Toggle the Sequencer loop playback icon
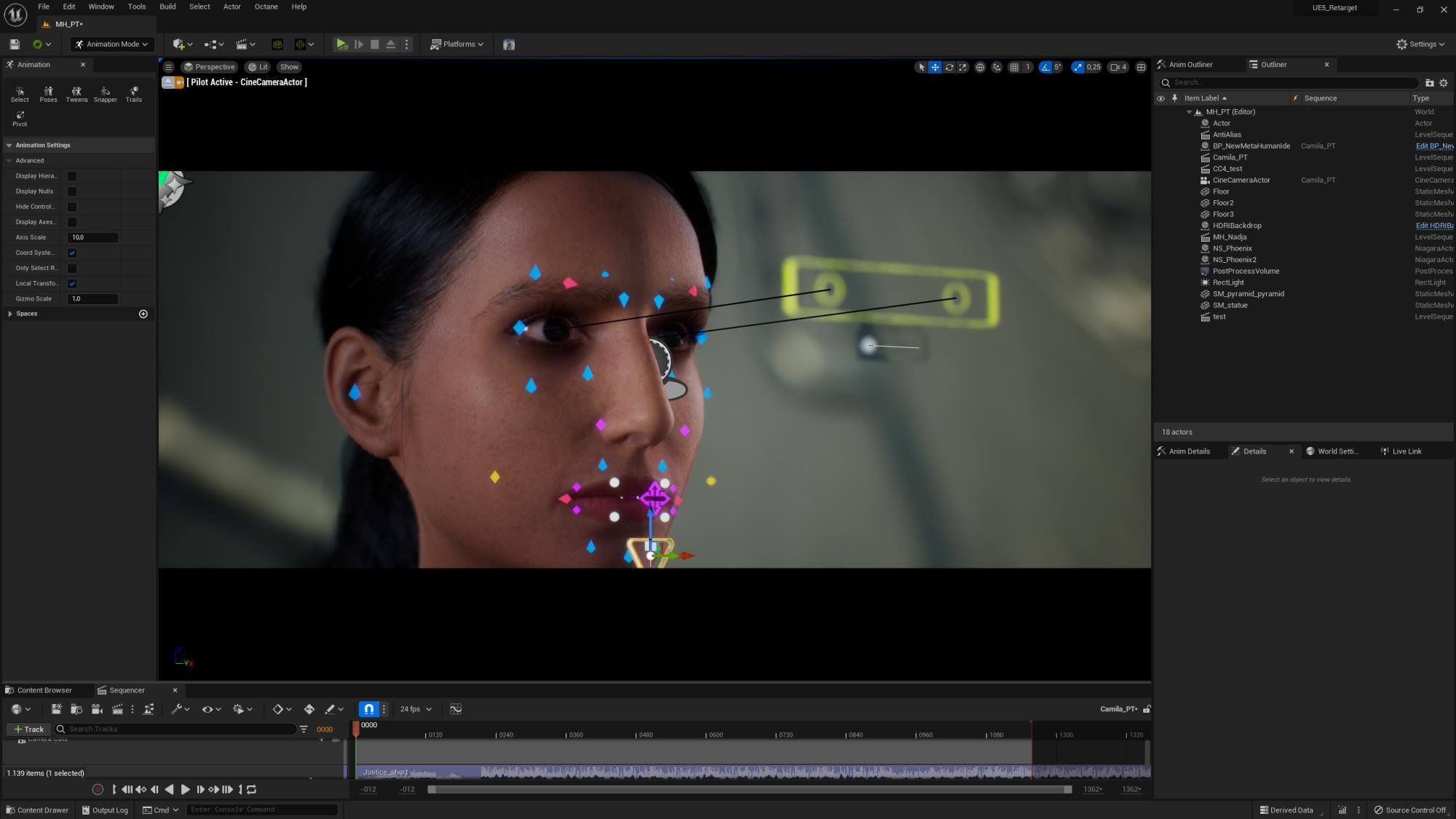This screenshot has height=819, width=1456. [x=251, y=789]
